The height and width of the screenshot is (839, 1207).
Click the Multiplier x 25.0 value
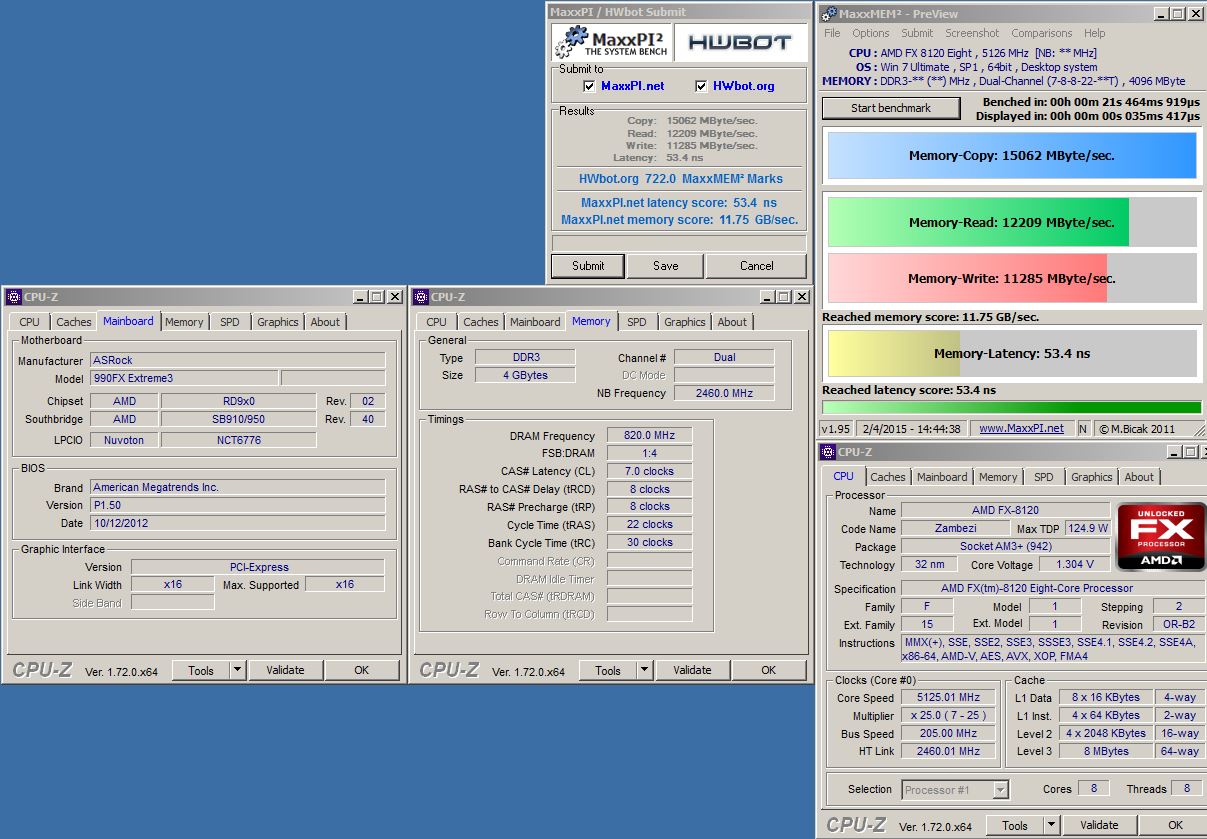pyautogui.click(x=949, y=716)
